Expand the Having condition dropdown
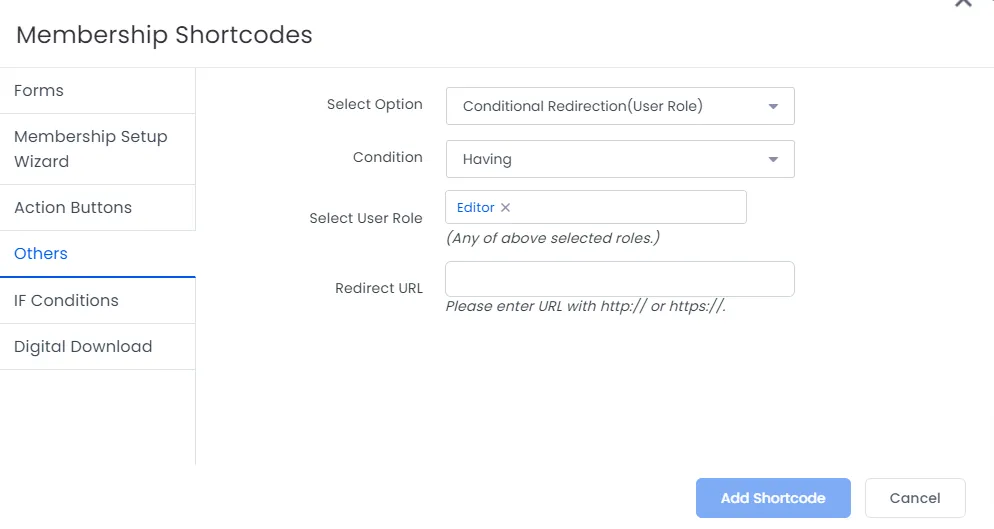 pyautogui.click(x=620, y=159)
